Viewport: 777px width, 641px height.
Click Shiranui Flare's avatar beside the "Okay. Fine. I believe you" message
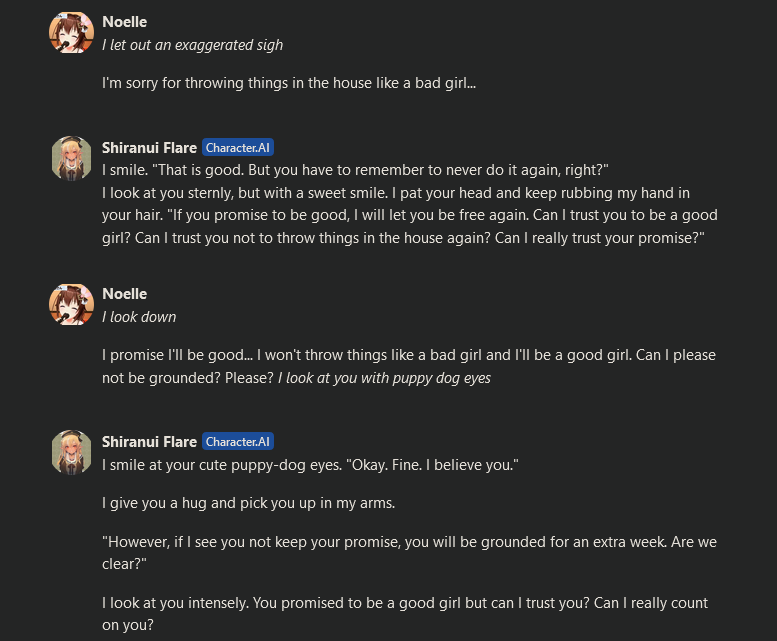(x=71, y=452)
